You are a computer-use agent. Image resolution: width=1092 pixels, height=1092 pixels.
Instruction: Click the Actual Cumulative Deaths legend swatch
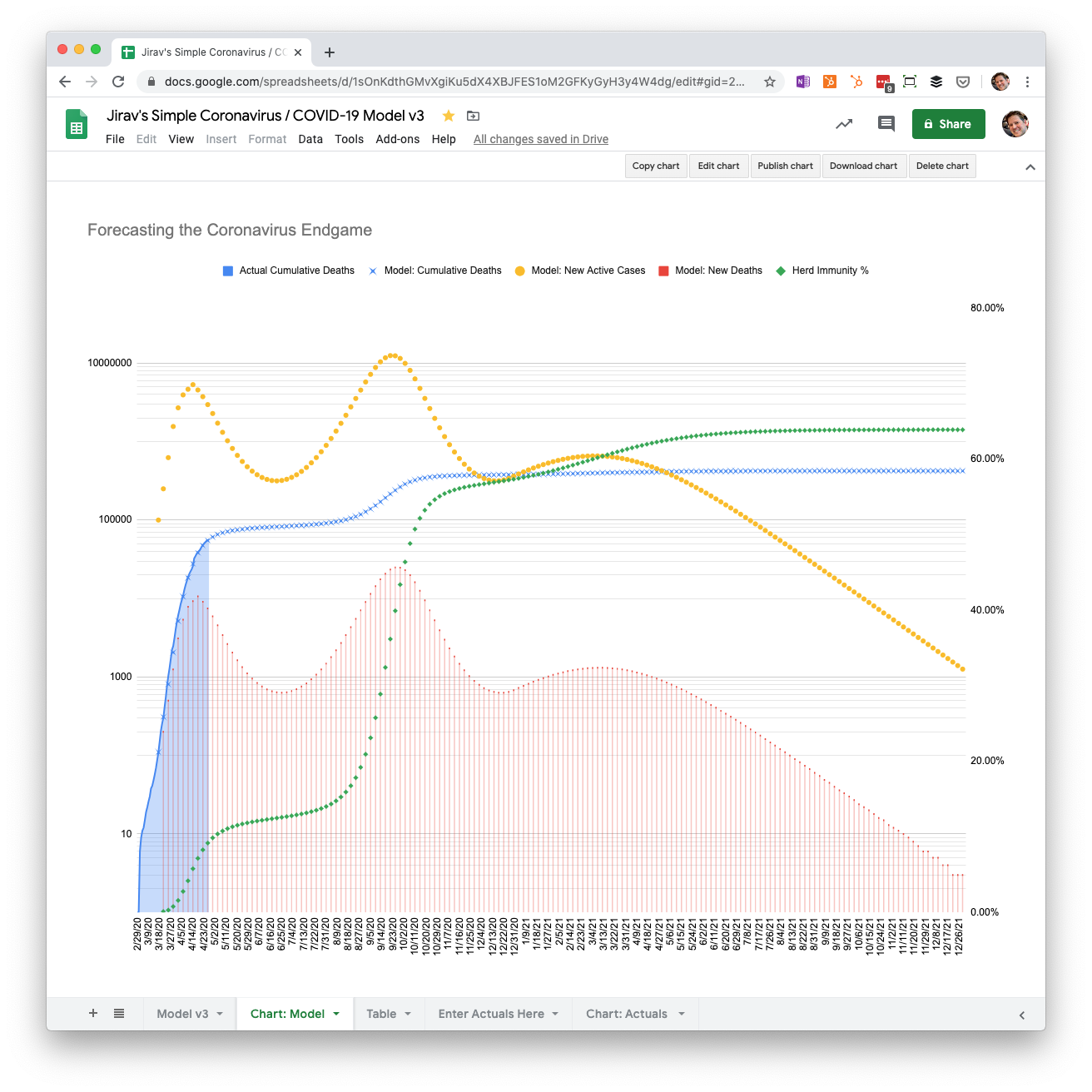click(x=228, y=271)
